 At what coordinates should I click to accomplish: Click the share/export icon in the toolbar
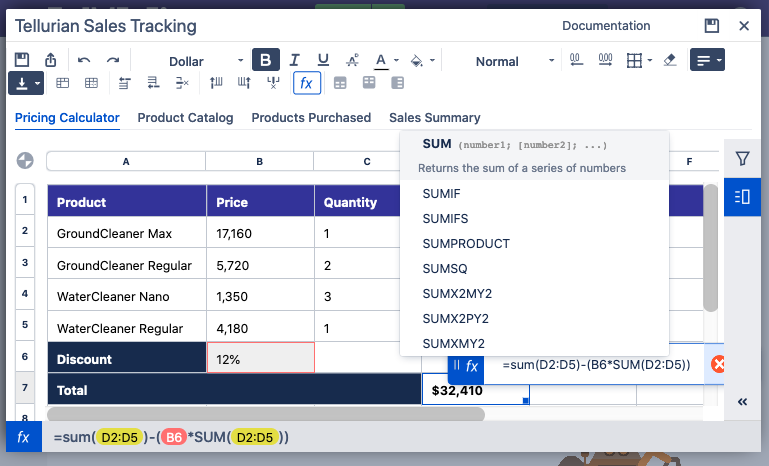[x=51, y=60]
